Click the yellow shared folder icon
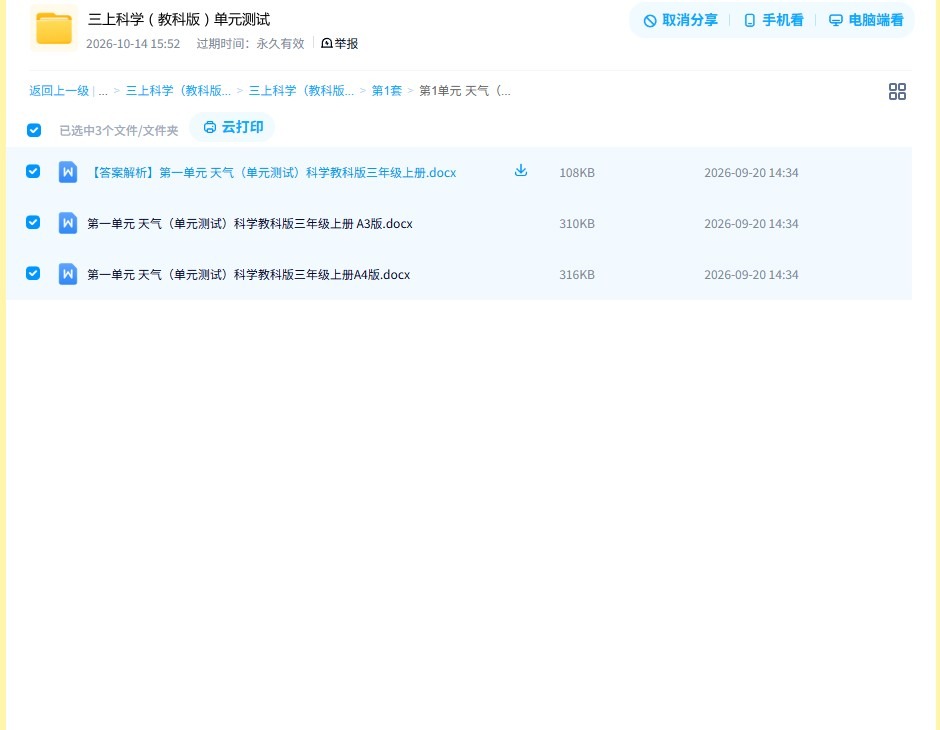The image size is (940, 730). (54, 28)
